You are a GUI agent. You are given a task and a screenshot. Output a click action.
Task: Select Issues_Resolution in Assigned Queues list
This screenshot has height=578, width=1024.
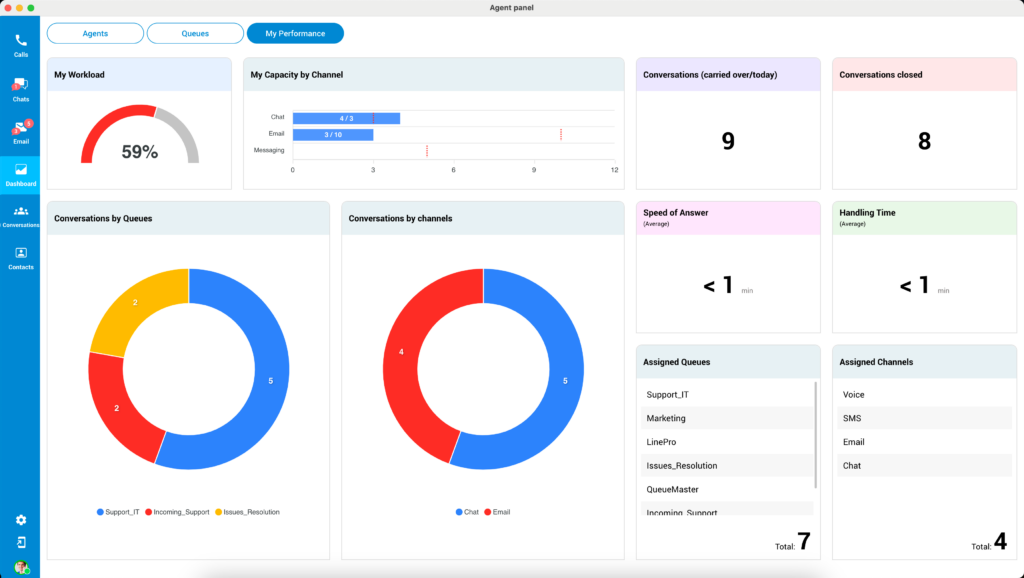(x=727, y=466)
